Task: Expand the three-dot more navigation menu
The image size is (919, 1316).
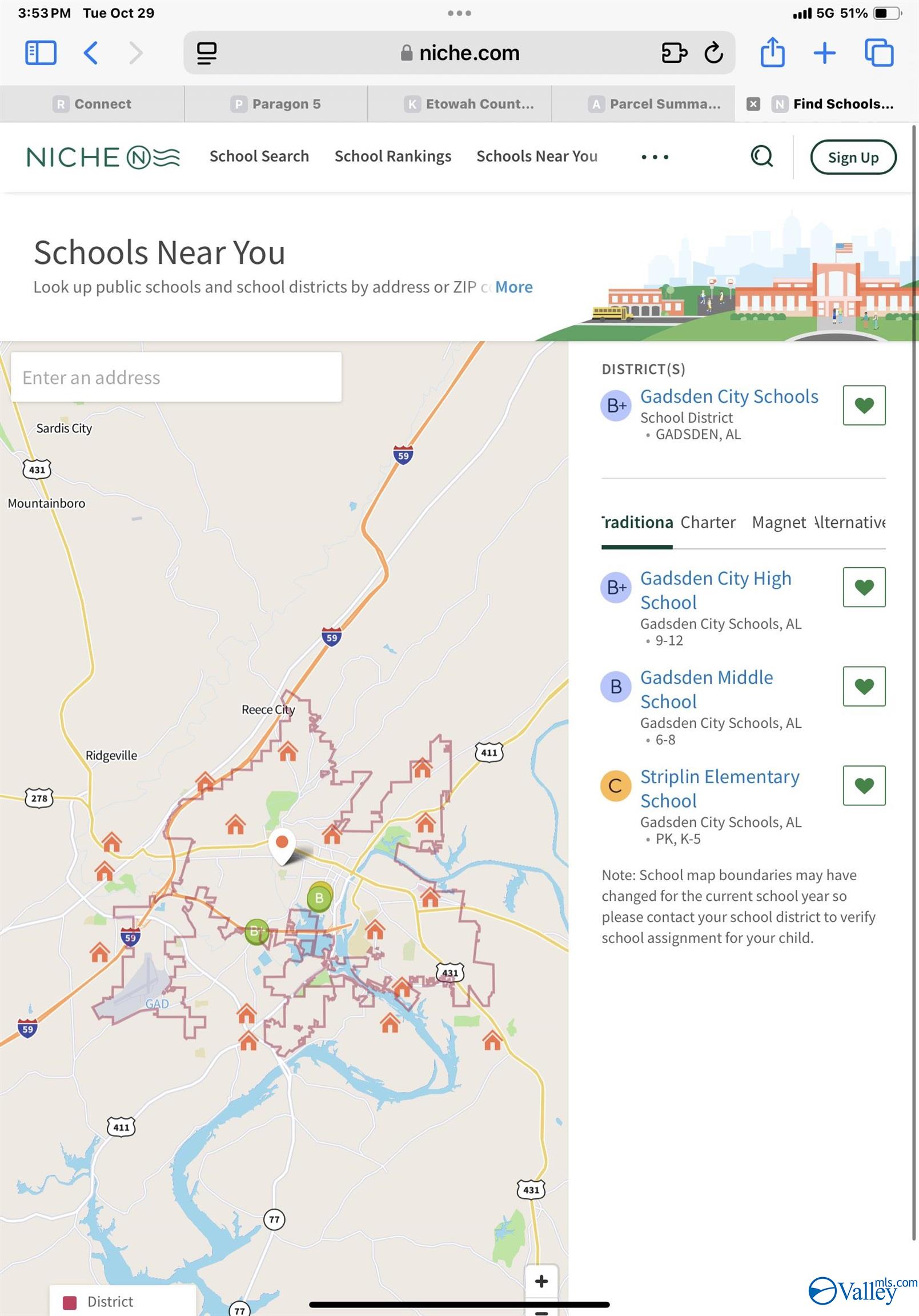Action: [655, 157]
